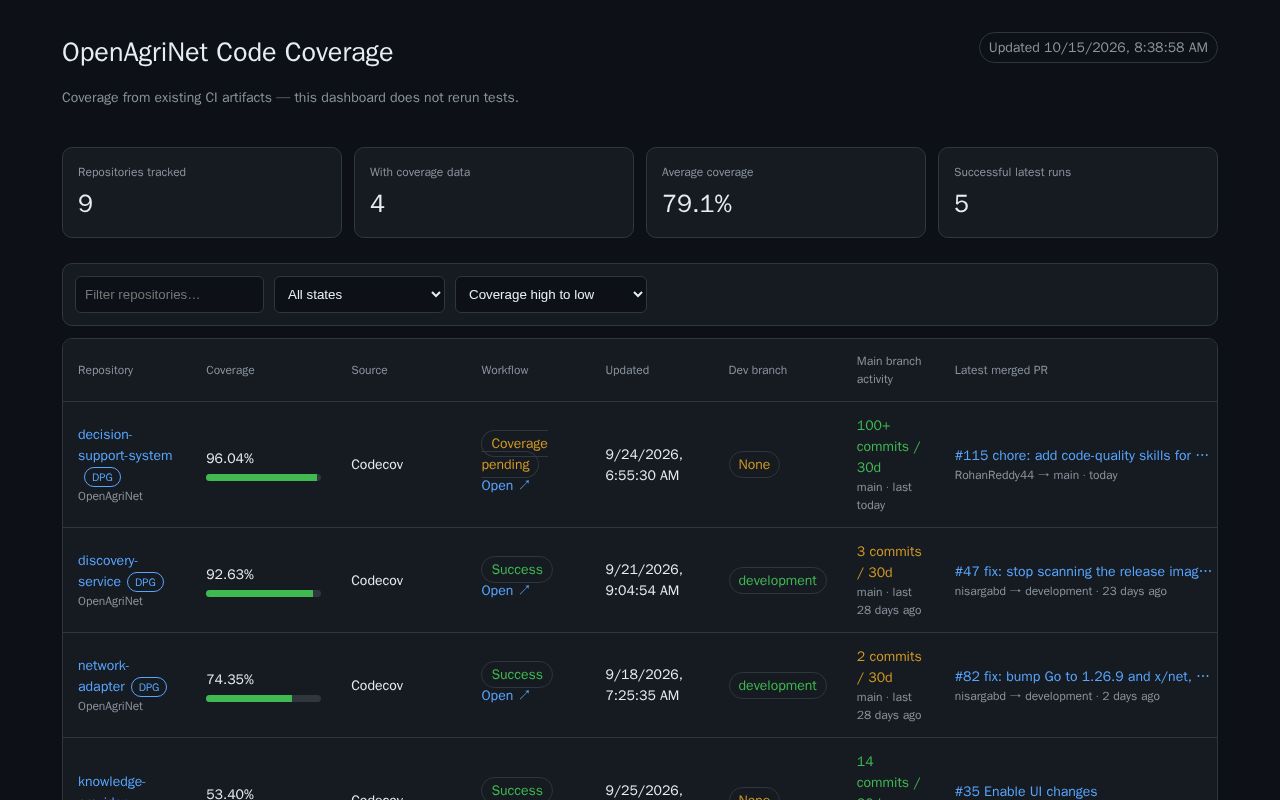Click the Source column header
The width and height of the screenshot is (1280, 800).
[369, 370]
